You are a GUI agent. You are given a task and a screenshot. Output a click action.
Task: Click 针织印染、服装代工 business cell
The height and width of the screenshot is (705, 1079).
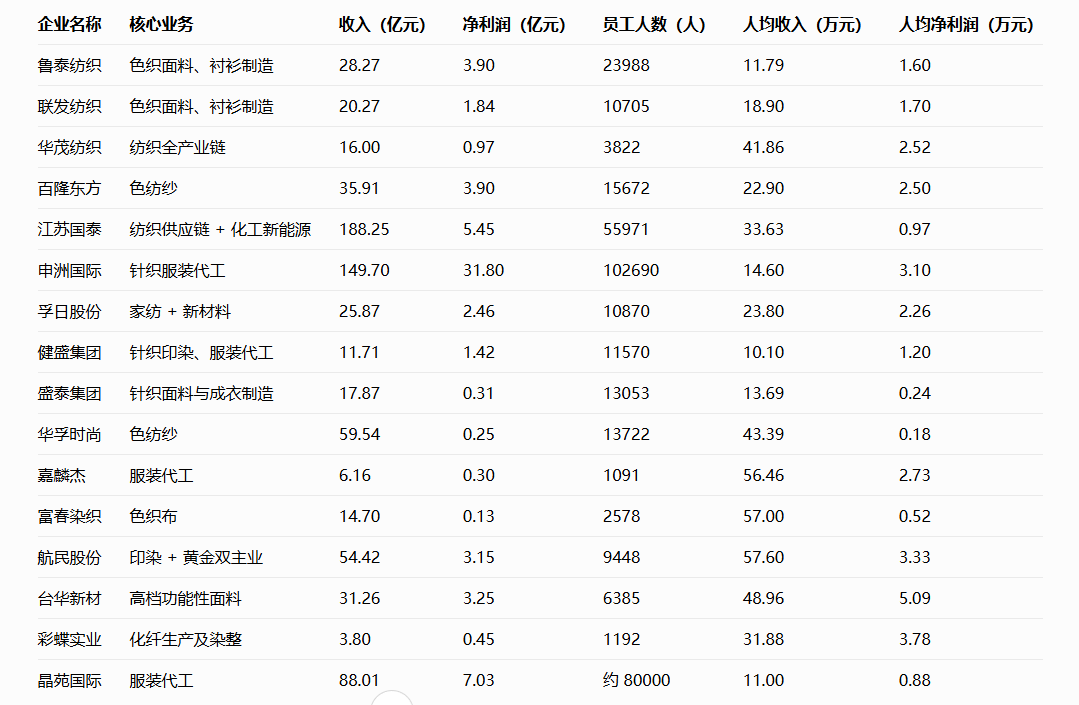coord(202,352)
